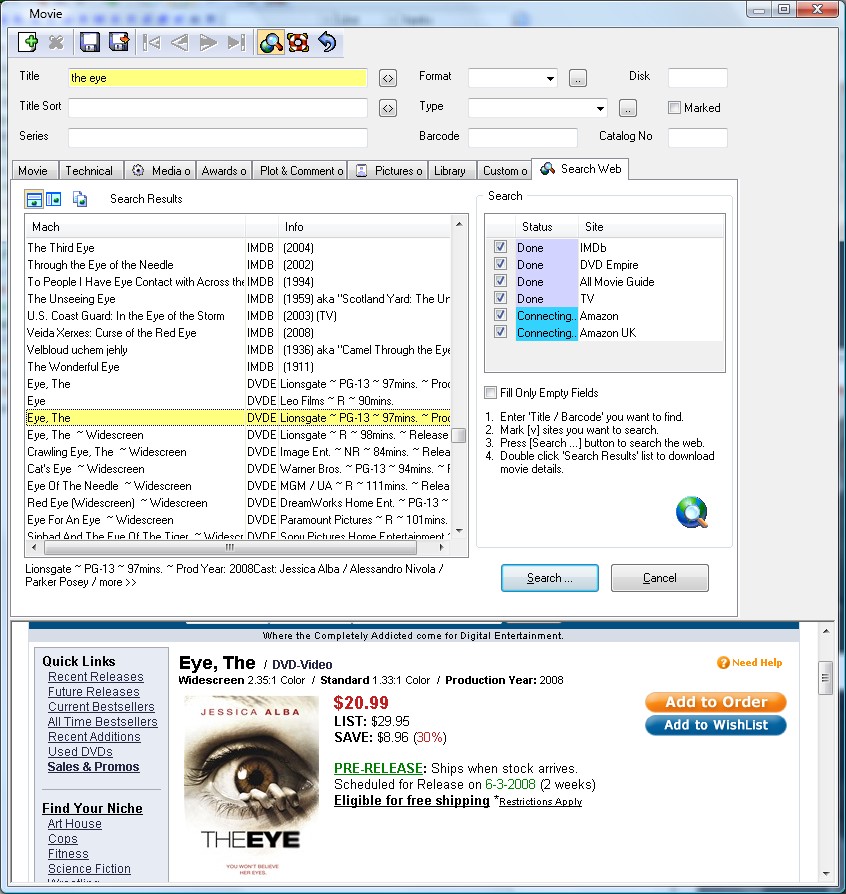
Task: Switch to the Movie tab
Action: [x=33, y=171]
